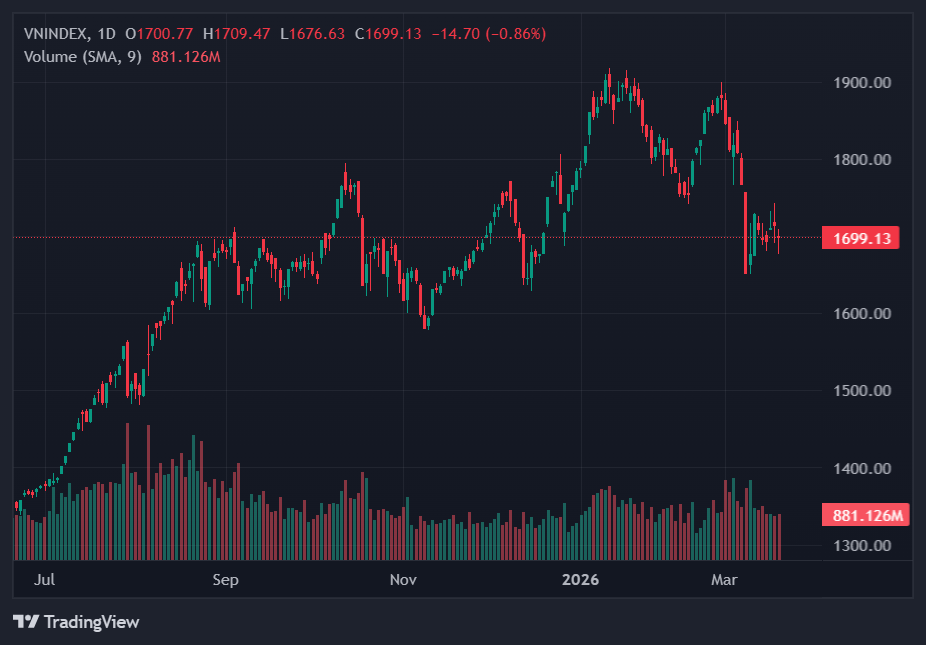This screenshot has width=926, height=645.
Task: Click the 1900.00 price axis label
Action: pos(860,82)
